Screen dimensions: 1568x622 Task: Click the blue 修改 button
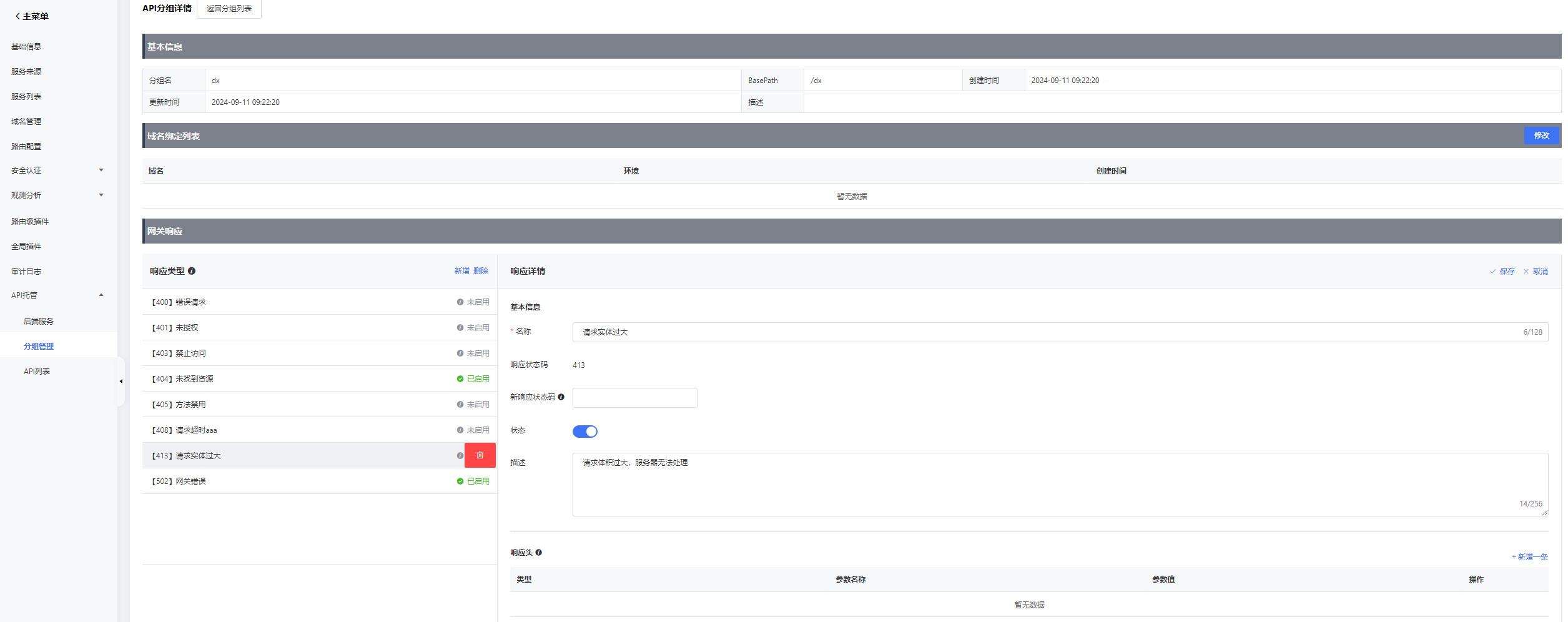point(1541,136)
